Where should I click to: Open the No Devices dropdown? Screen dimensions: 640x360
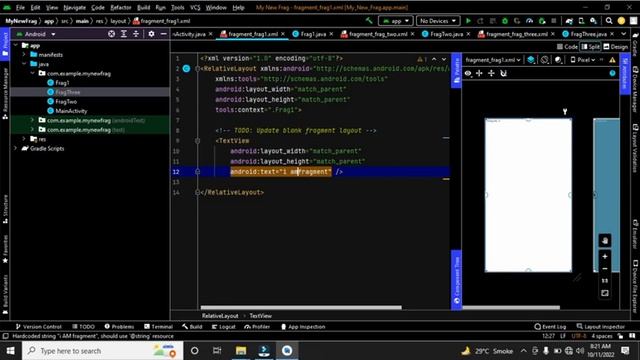point(438,21)
